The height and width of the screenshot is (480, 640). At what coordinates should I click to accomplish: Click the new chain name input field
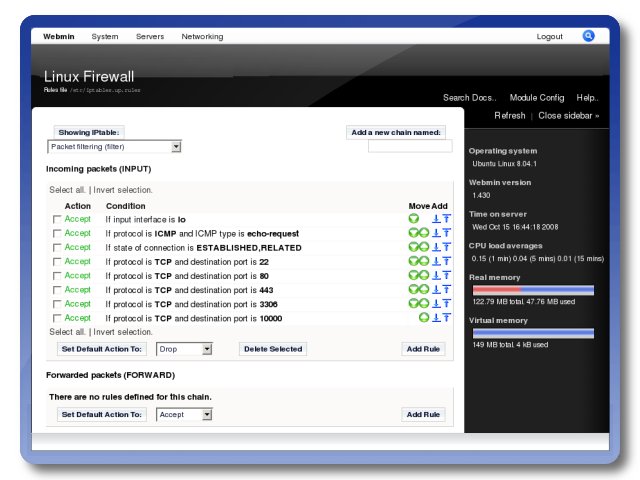point(396,147)
